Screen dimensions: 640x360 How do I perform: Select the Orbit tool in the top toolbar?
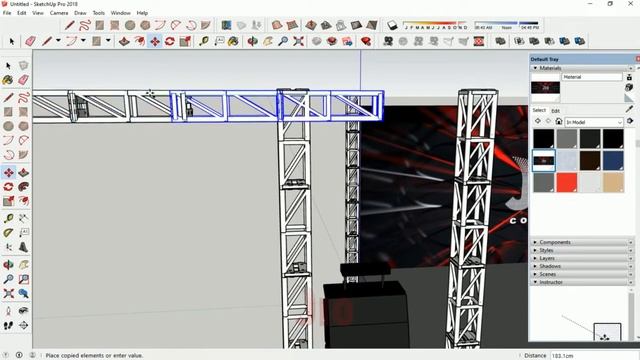click(253, 41)
